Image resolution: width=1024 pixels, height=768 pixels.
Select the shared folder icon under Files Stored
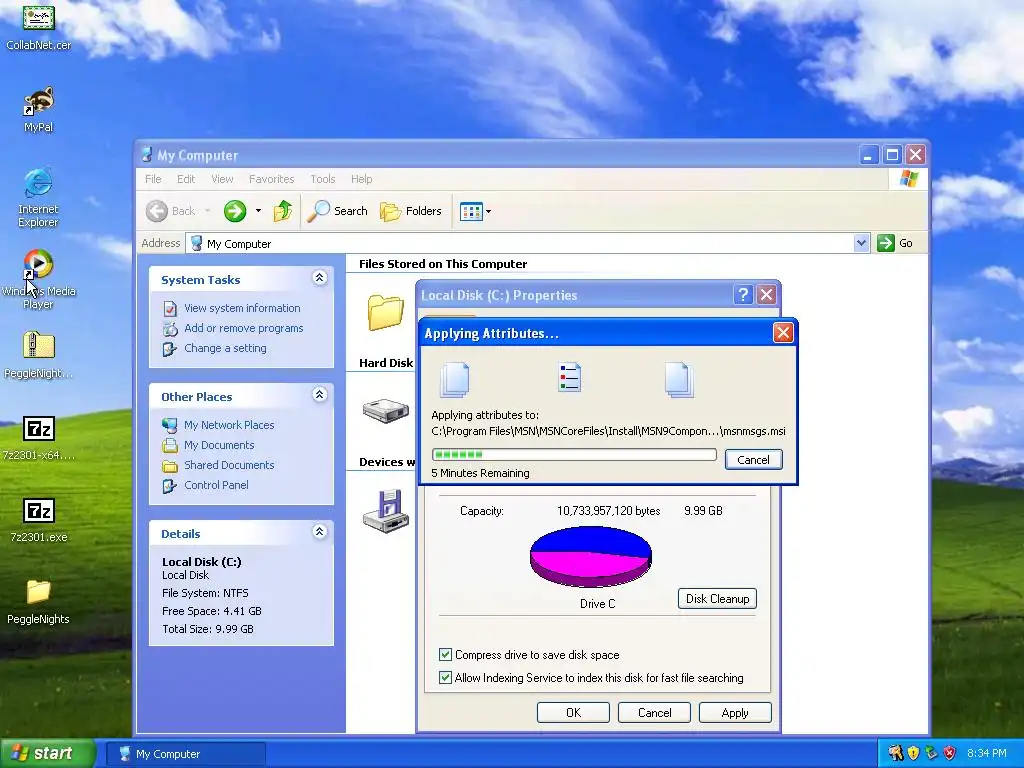click(385, 312)
